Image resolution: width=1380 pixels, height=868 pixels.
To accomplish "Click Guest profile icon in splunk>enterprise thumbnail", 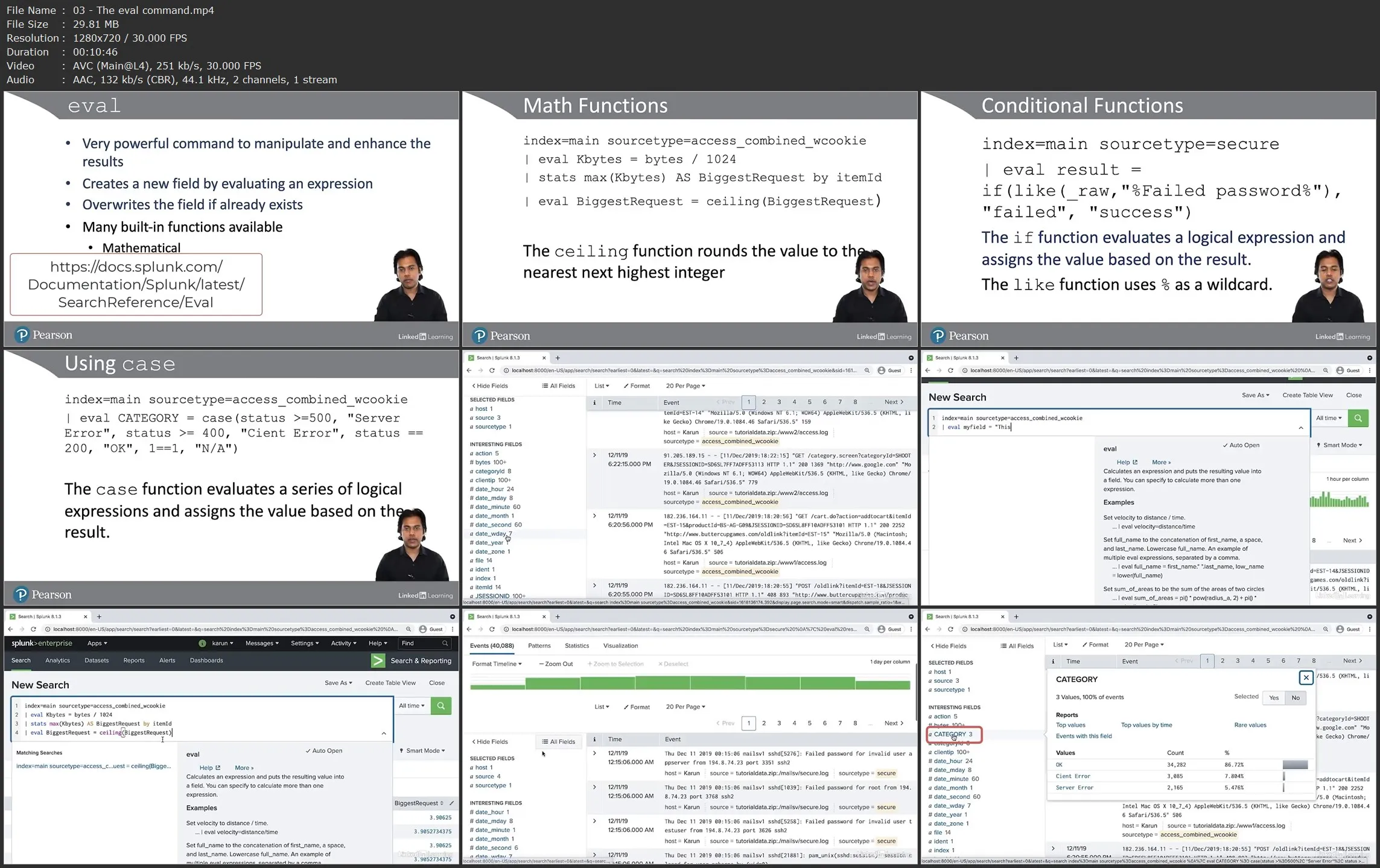I will [x=423, y=629].
